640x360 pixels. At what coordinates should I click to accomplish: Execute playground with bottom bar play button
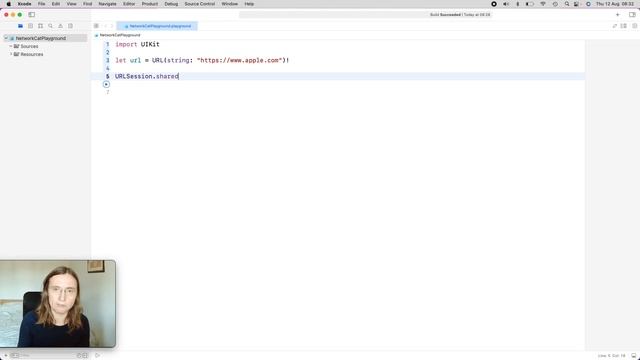pyautogui.click(x=97, y=356)
